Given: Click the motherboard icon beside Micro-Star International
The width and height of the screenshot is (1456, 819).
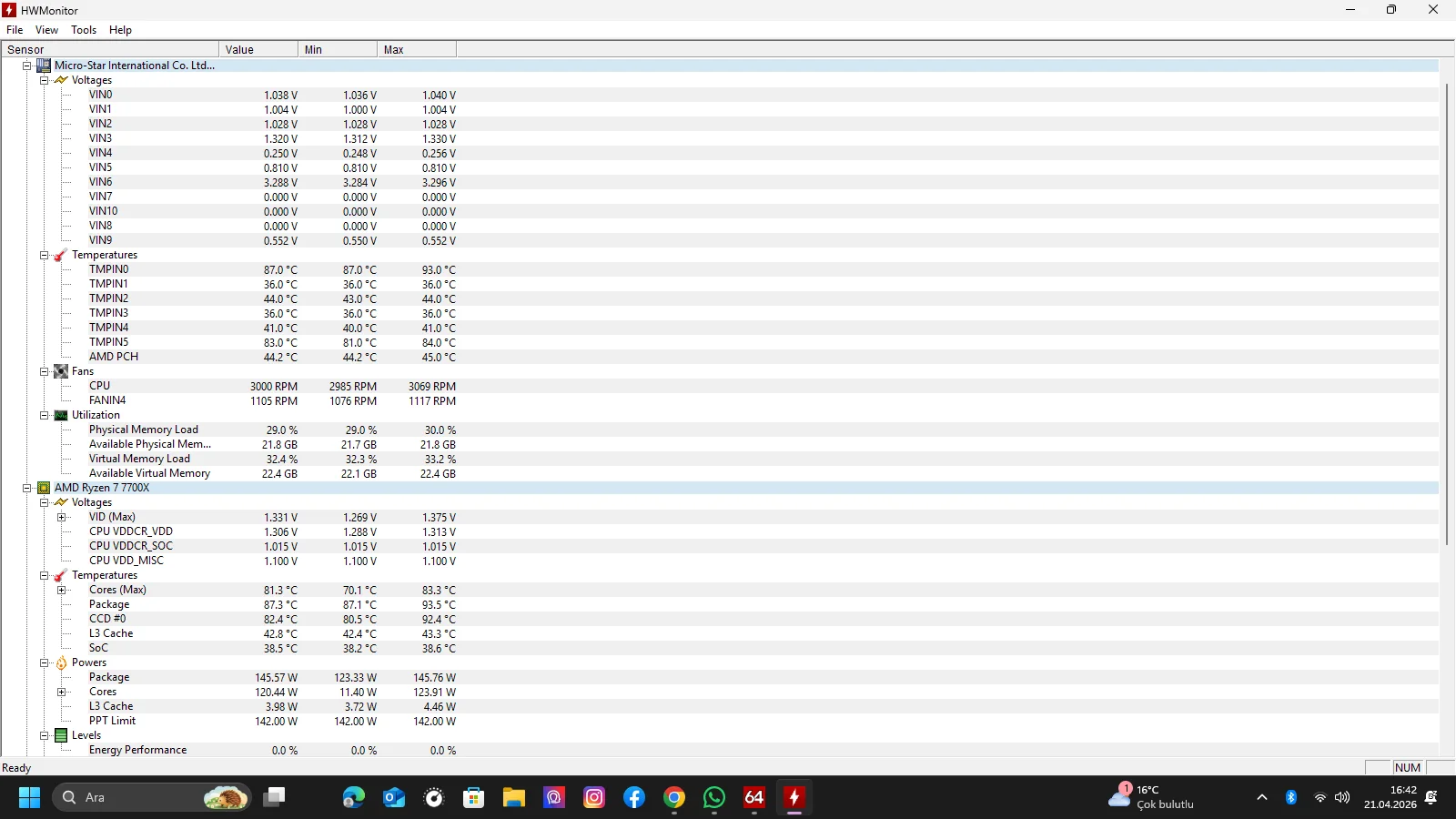Looking at the screenshot, I should coord(44,66).
